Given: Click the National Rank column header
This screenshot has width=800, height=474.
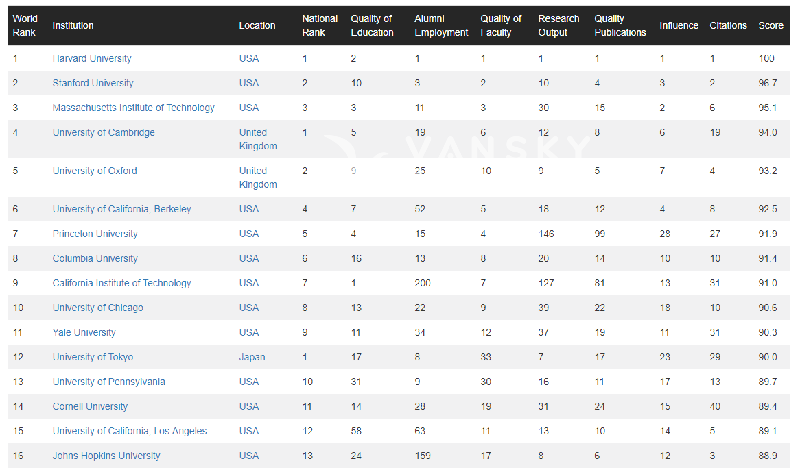Looking at the screenshot, I should pyautogui.click(x=320, y=26).
